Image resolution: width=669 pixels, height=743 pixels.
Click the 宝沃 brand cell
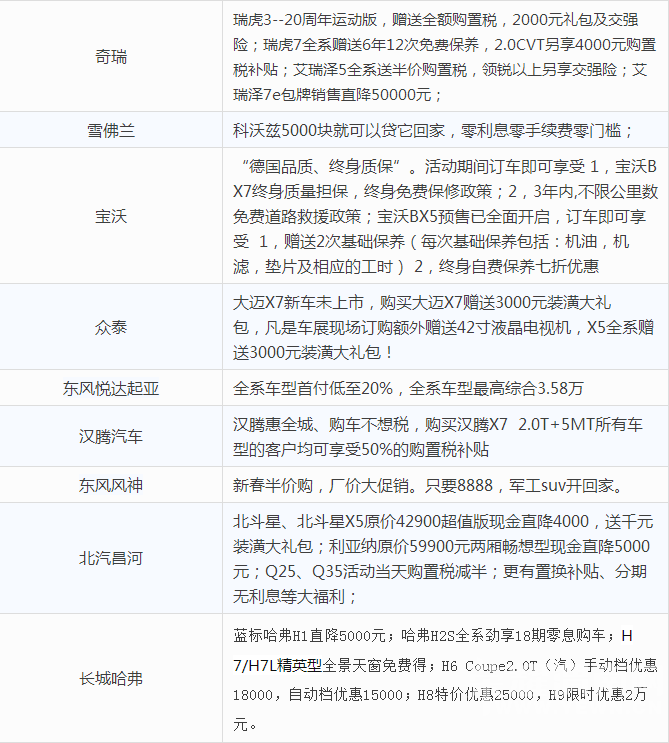(x=111, y=215)
